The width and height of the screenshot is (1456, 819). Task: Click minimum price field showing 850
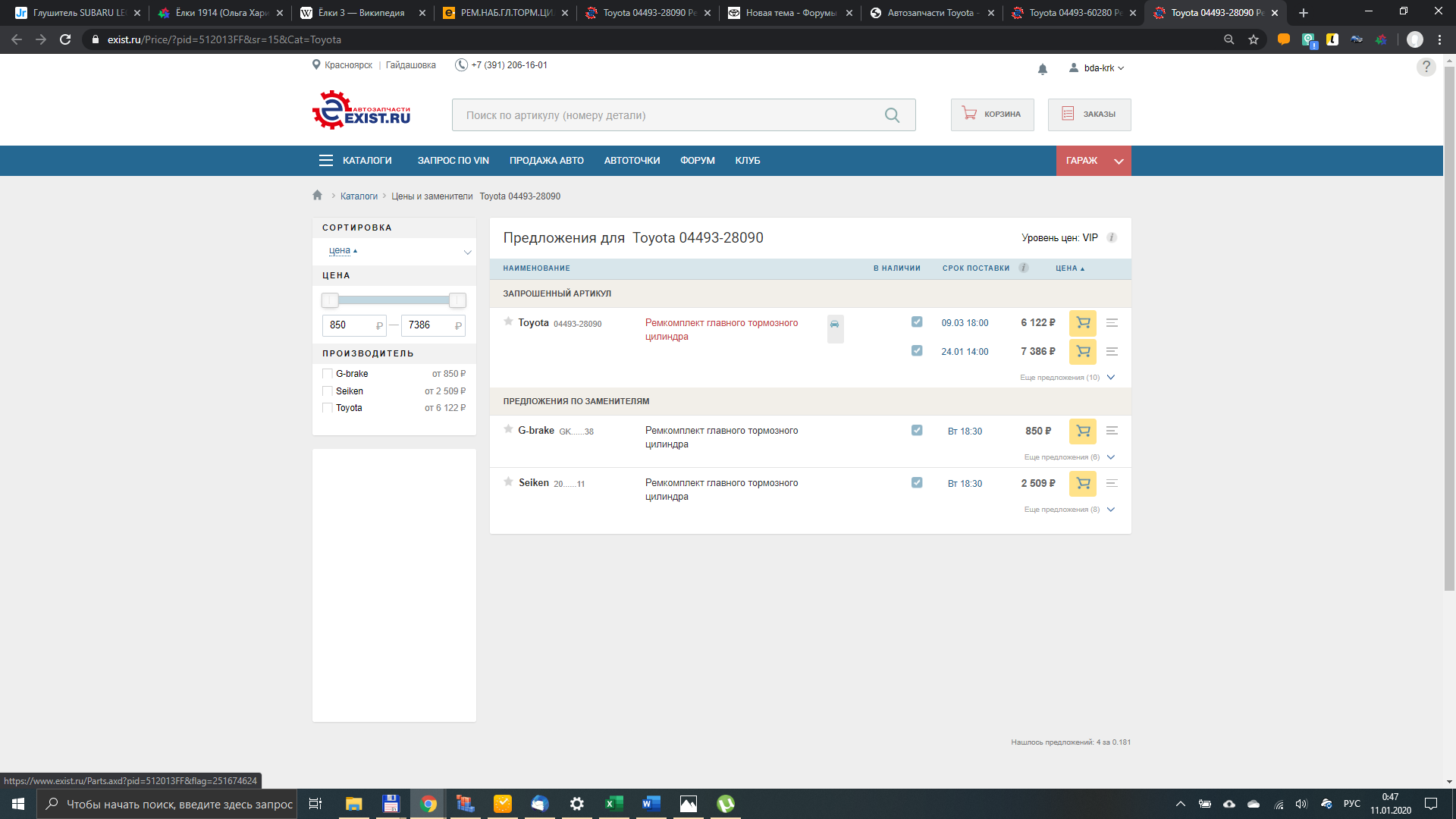354,325
